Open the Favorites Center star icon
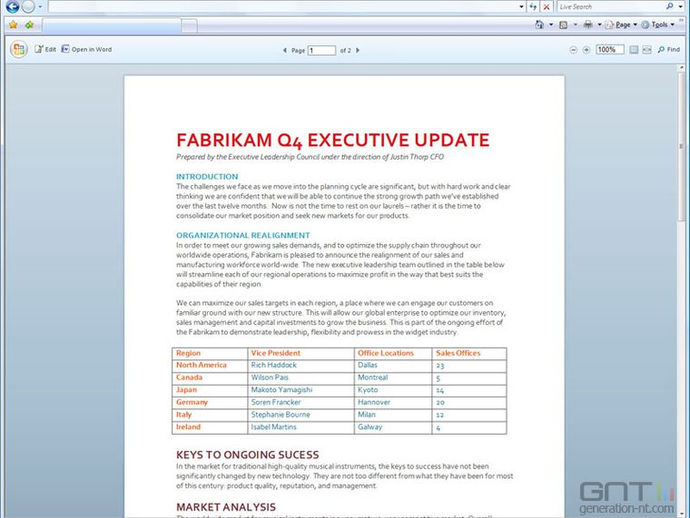 (13, 25)
